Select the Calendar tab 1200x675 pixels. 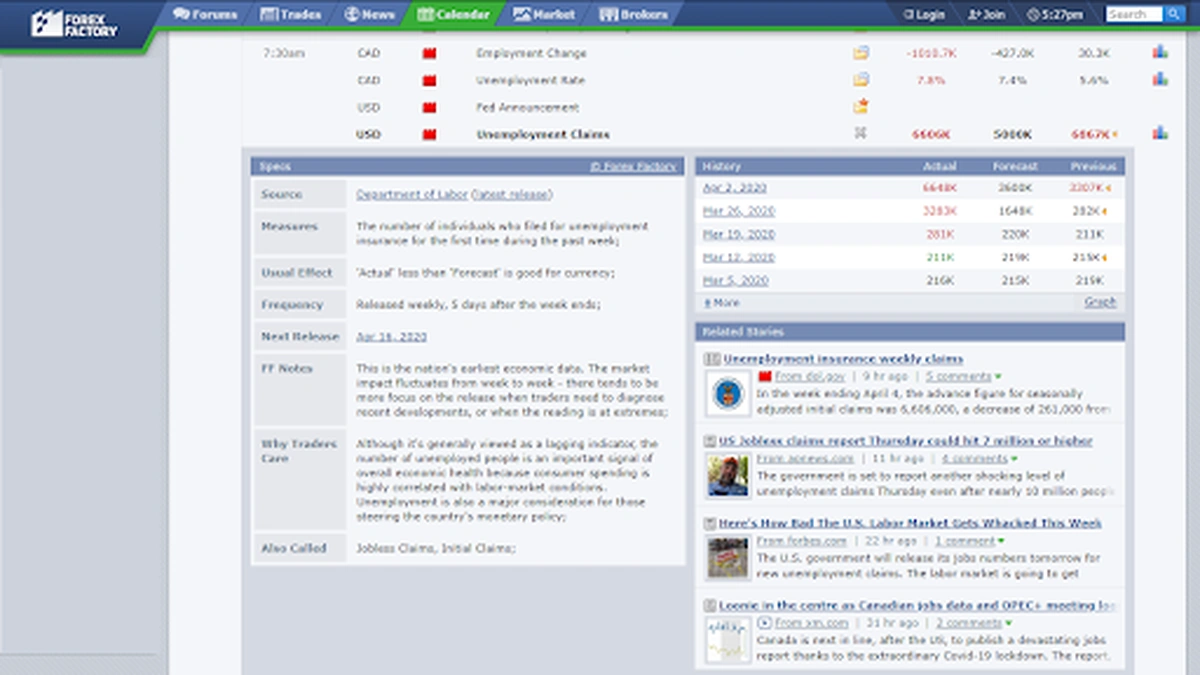453,14
